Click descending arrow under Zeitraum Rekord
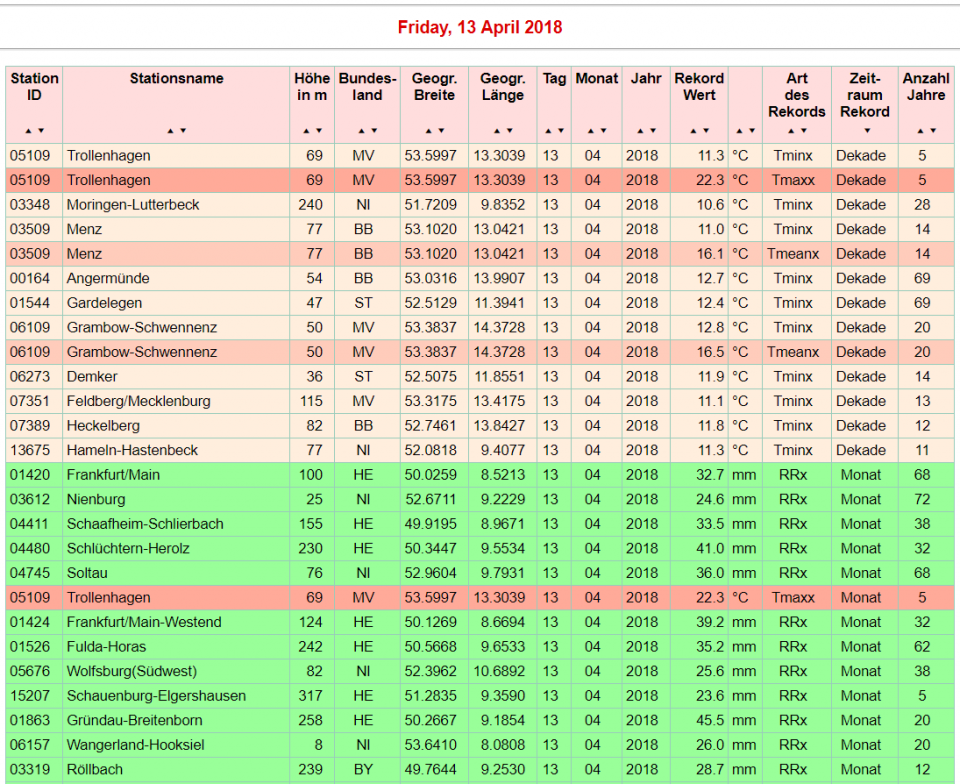 [866, 131]
